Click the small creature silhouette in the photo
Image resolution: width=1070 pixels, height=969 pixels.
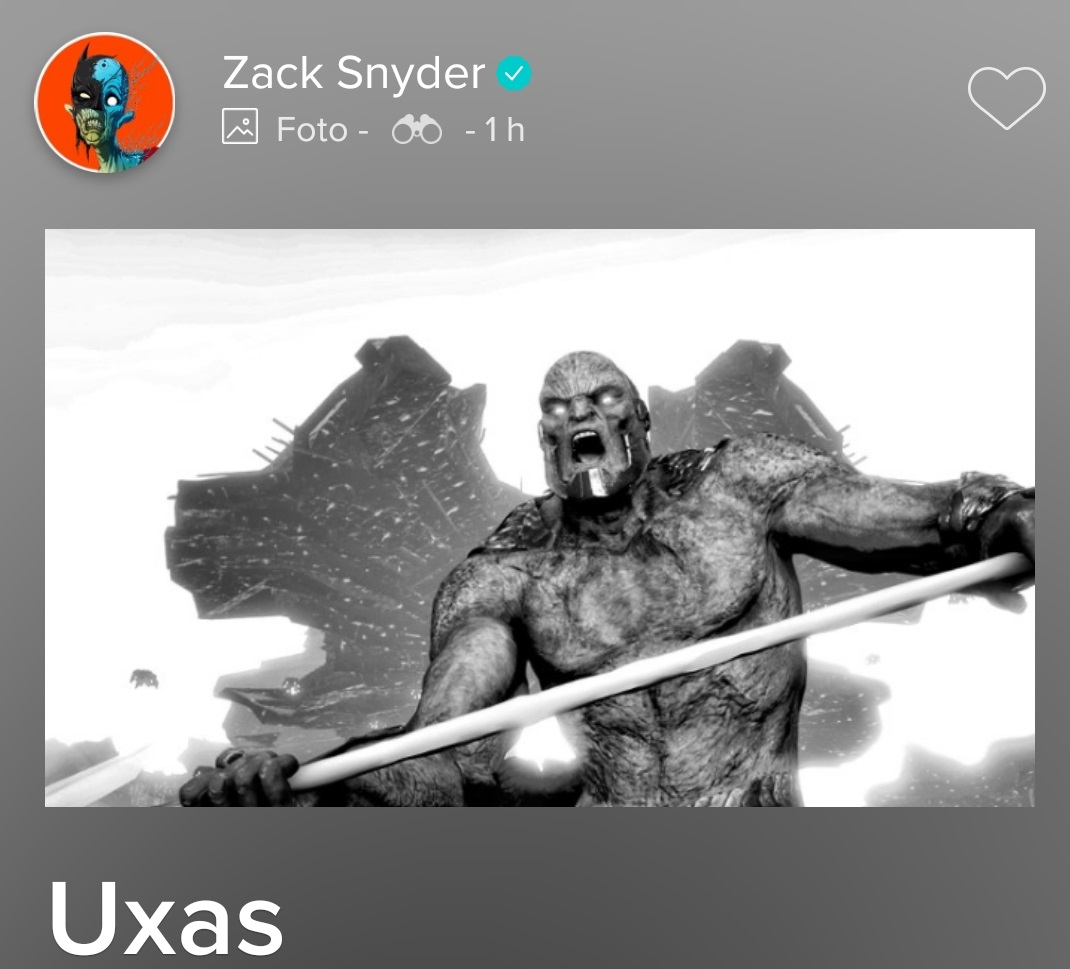(x=144, y=679)
